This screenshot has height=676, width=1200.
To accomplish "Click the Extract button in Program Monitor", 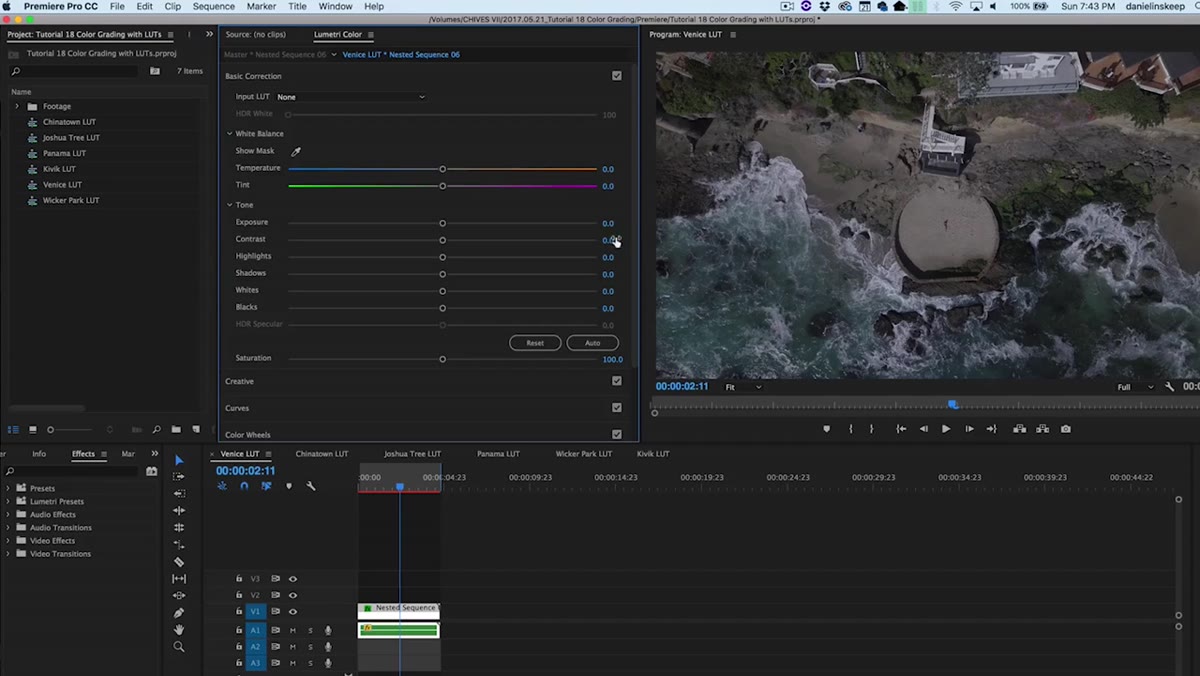I will coord(1043,429).
